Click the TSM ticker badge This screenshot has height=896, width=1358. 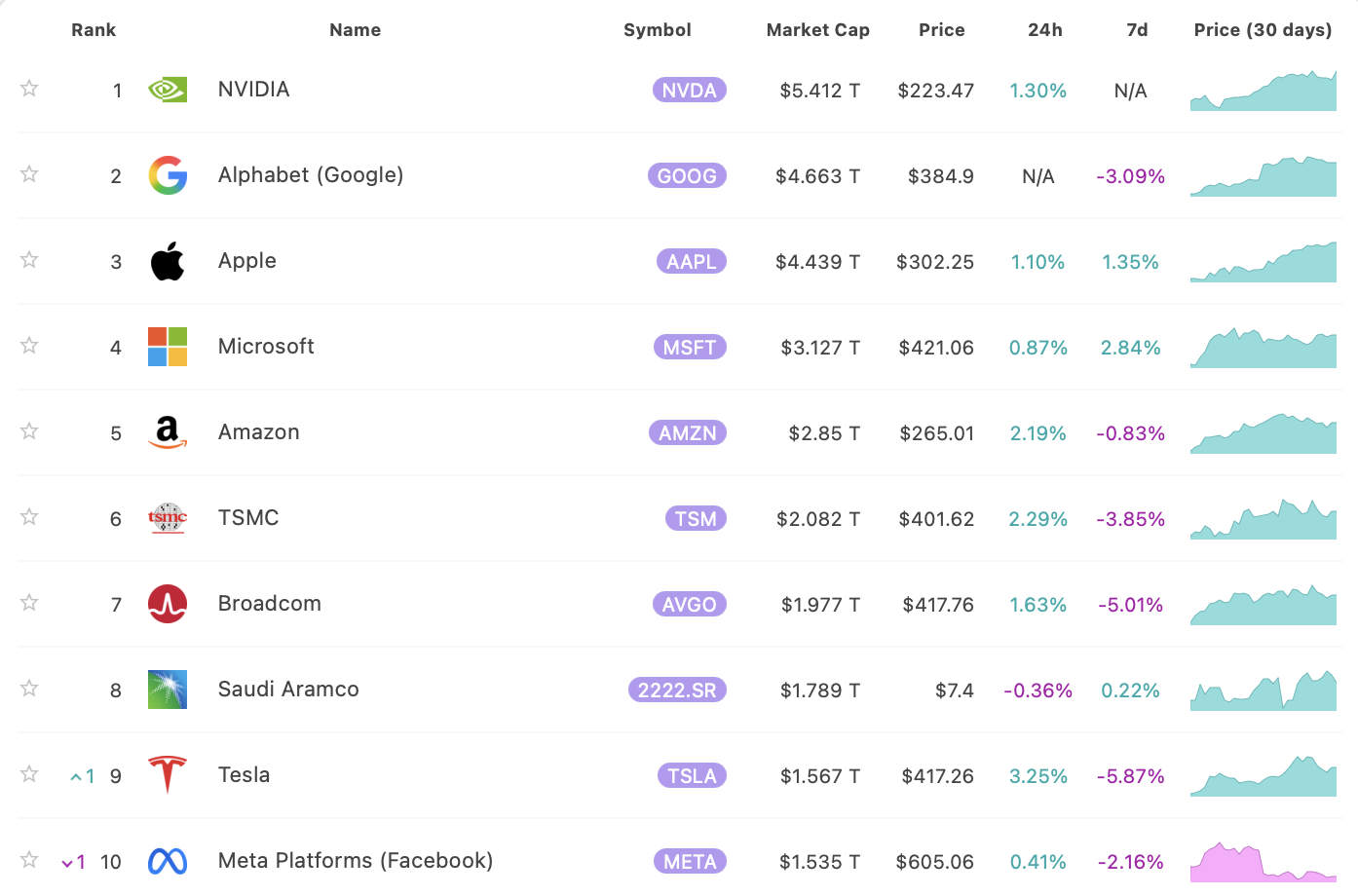coord(696,519)
